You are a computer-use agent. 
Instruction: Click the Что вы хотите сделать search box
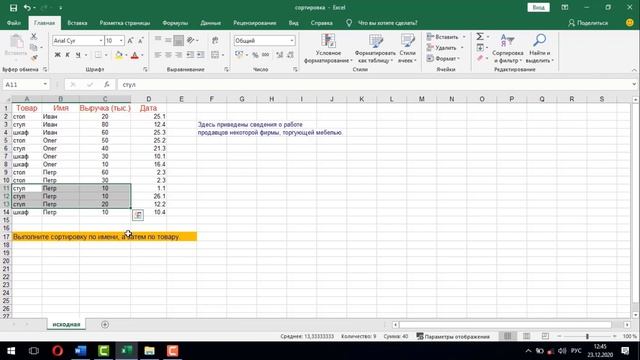pyautogui.click(x=387, y=23)
